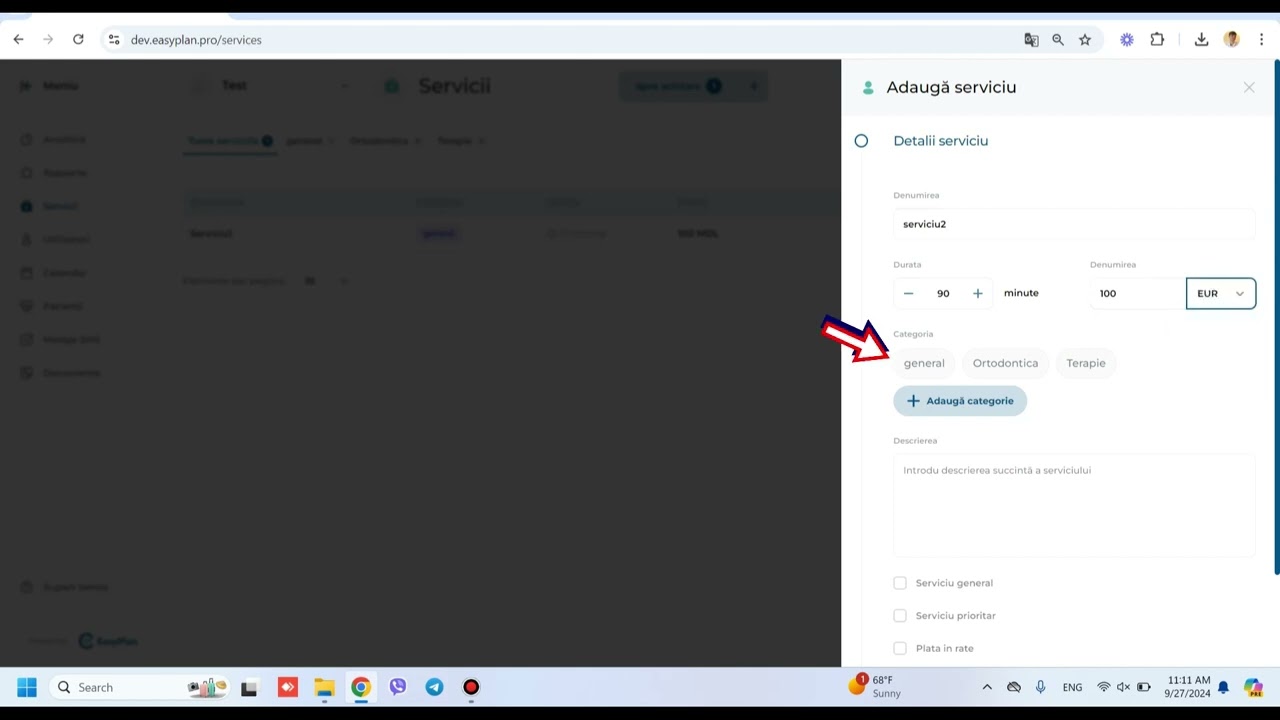Image resolution: width=1280 pixels, height=720 pixels.
Task: Open the Chrome profile avatar
Action: 1232,40
